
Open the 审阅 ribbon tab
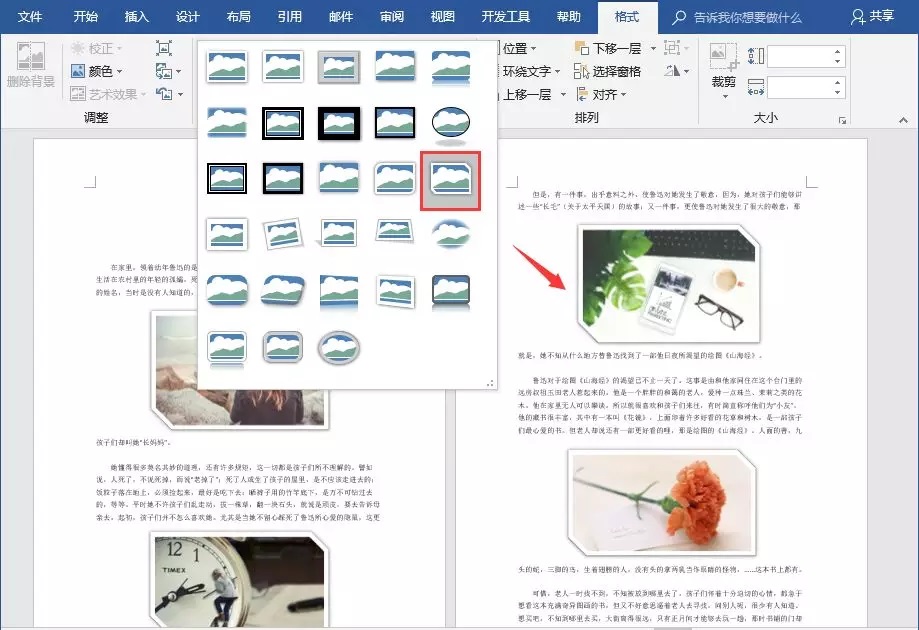coord(392,16)
